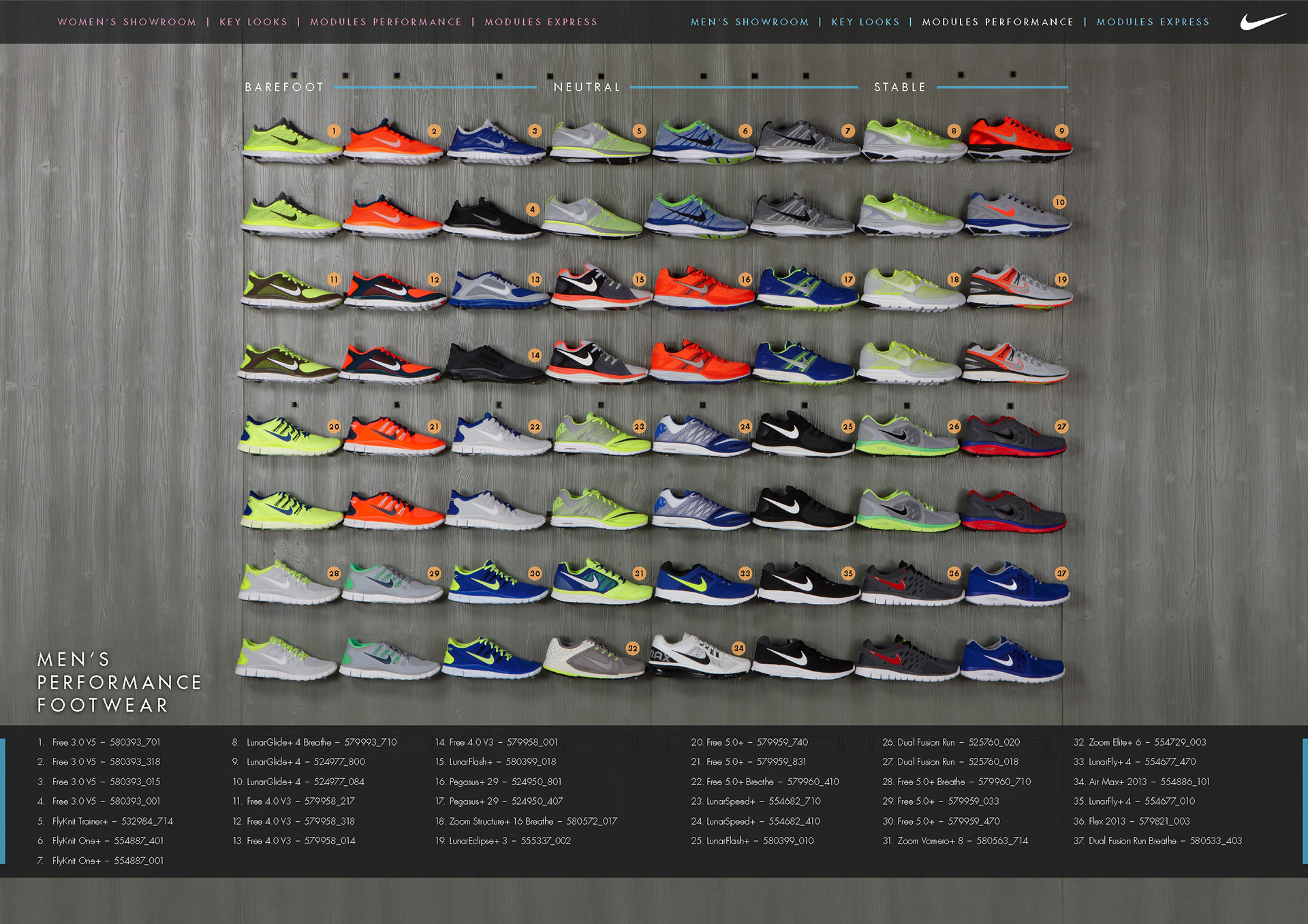Click the number 27 orange badge
The image size is (1308, 924).
[x=1061, y=426]
